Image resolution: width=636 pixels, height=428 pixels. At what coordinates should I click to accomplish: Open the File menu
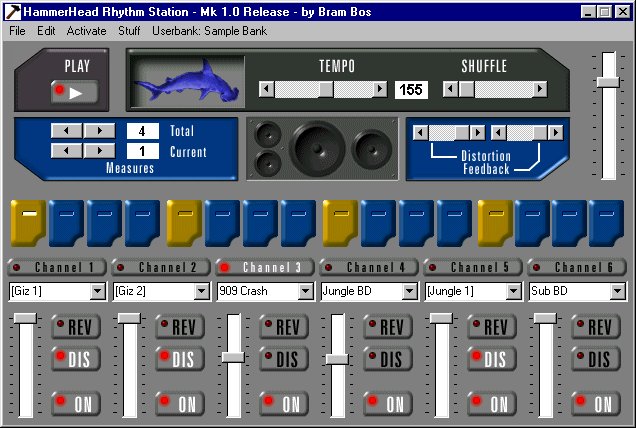click(x=17, y=31)
